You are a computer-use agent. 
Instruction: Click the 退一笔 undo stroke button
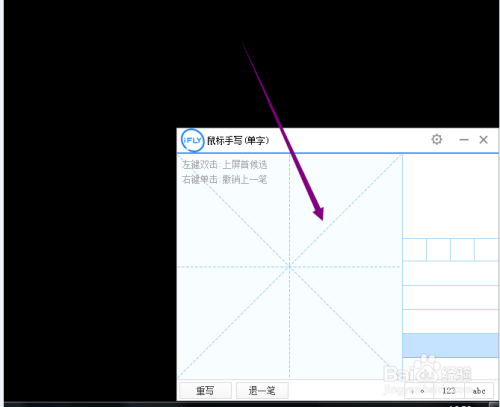click(262, 390)
